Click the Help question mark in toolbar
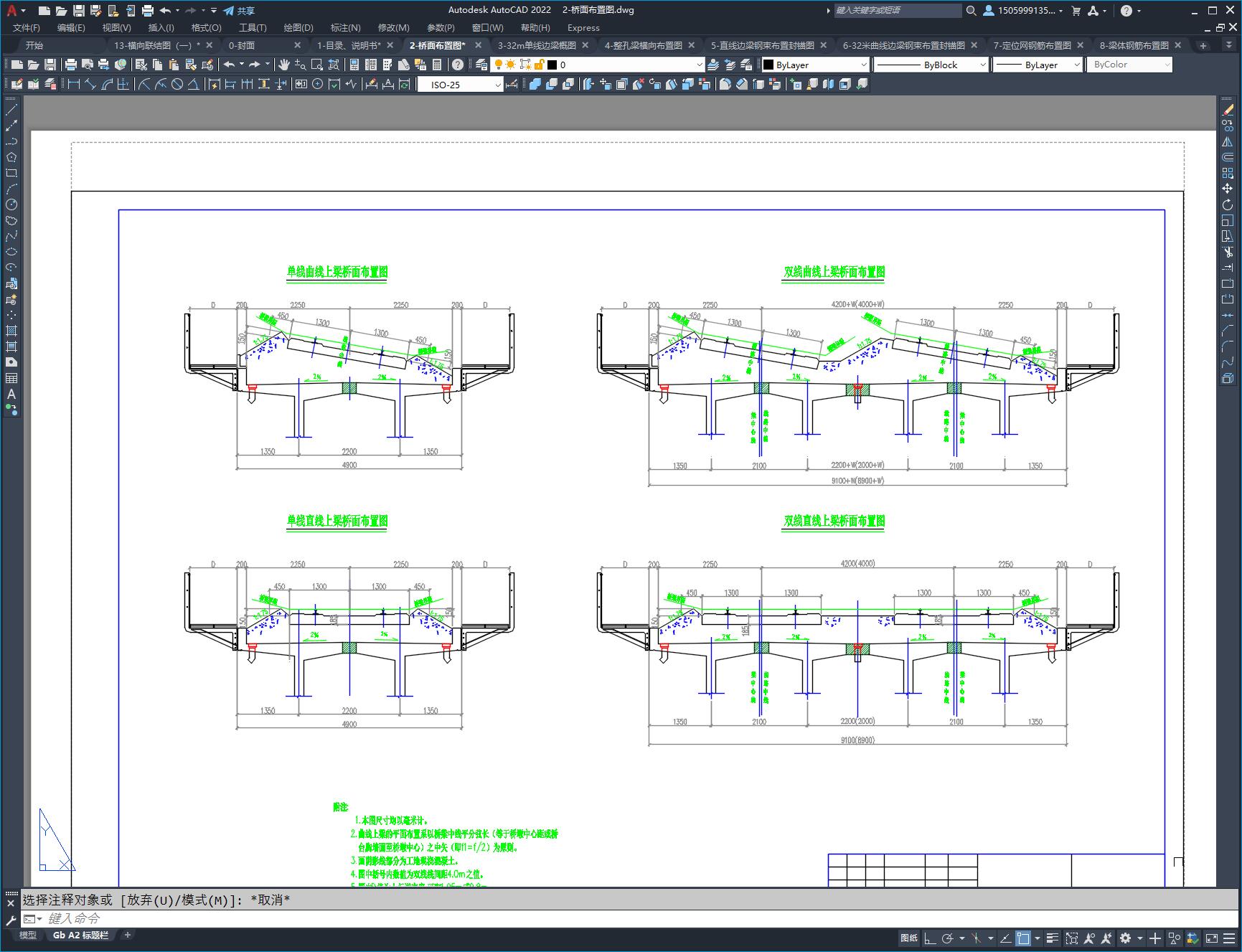Viewport: 1242px width, 952px height. coord(458,65)
